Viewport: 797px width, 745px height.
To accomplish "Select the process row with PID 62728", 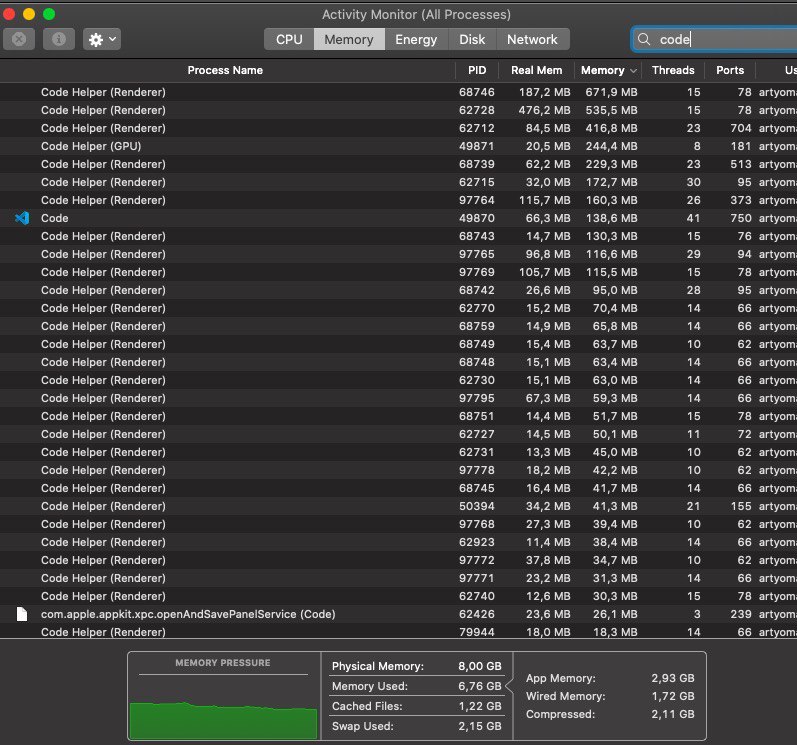I will 398,110.
